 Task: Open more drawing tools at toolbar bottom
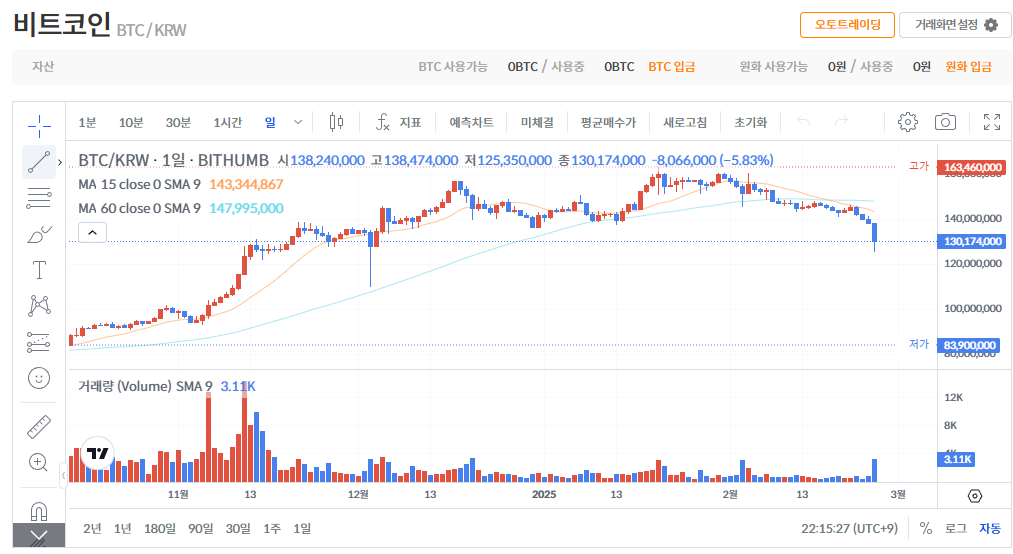point(39,536)
